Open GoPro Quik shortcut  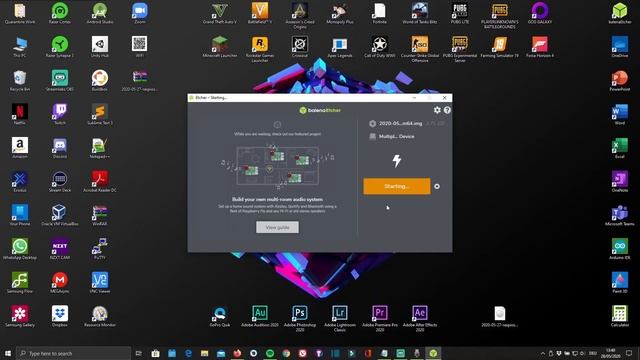point(220,316)
